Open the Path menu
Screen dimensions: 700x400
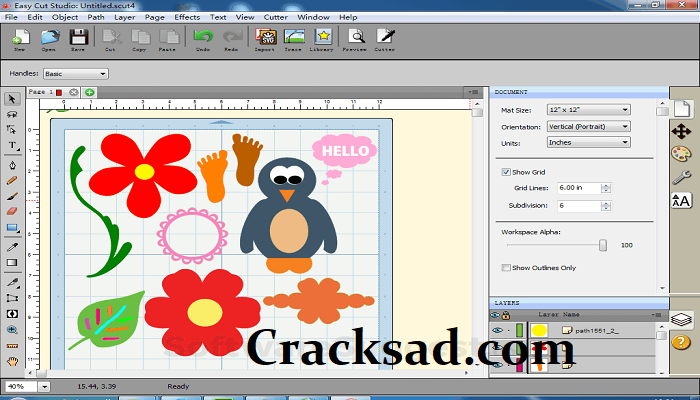tap(96, 17)
